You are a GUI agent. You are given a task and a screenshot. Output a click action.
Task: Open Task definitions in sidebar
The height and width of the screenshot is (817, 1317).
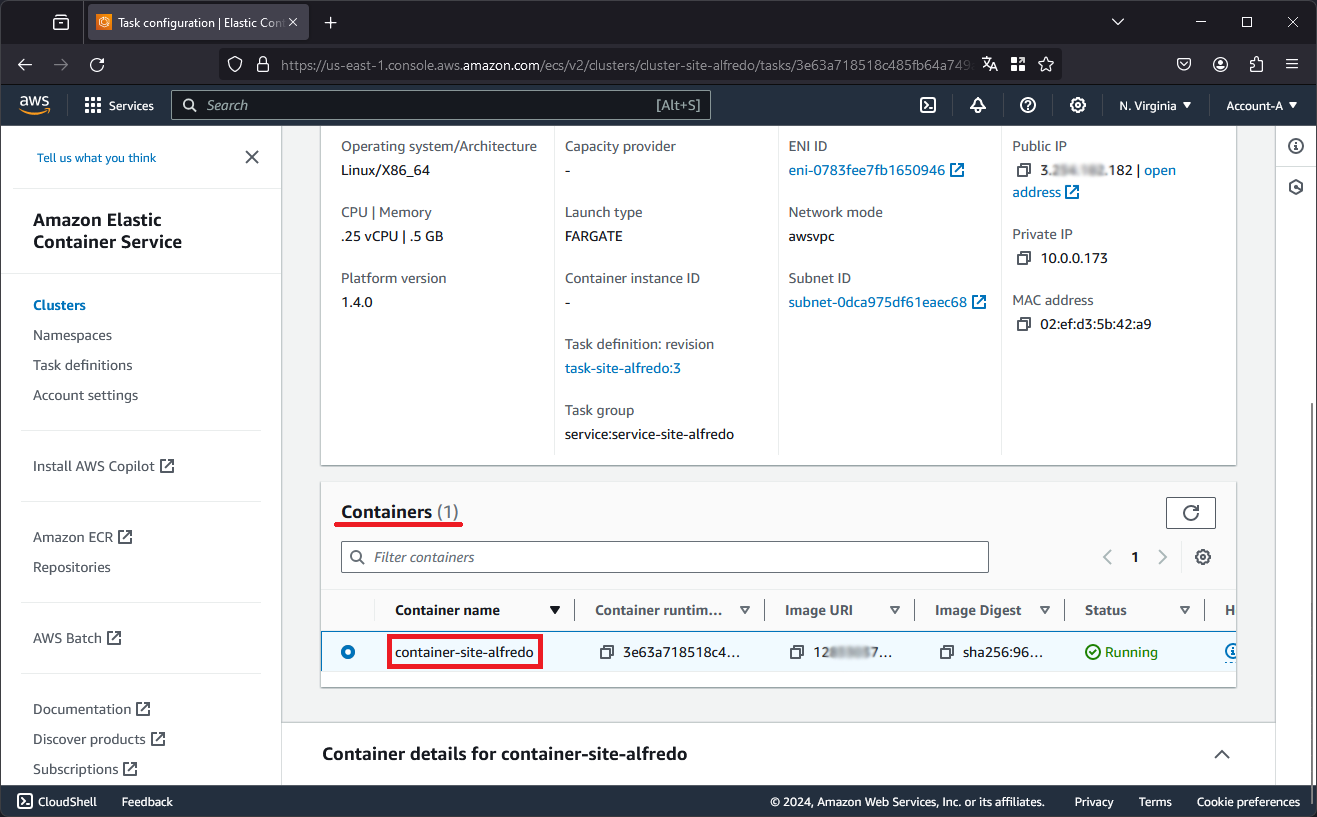(x=82, y=365)
